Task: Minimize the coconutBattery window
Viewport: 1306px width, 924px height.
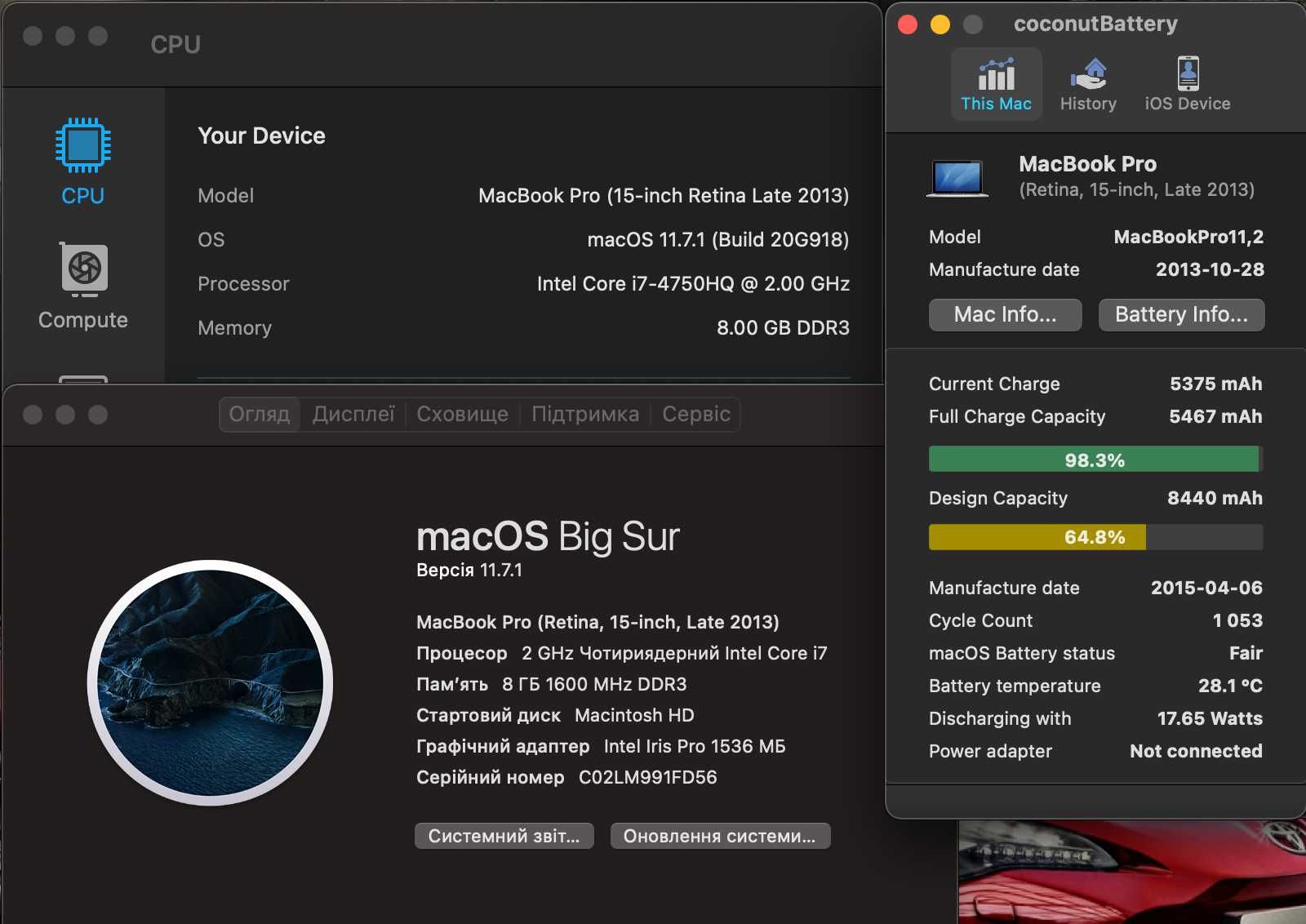Action: point(940,24)
